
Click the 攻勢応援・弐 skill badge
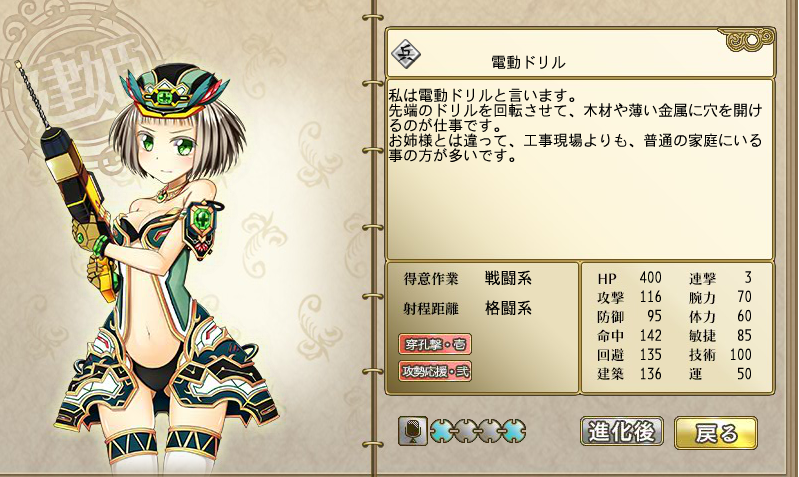[x=435, y=371]
